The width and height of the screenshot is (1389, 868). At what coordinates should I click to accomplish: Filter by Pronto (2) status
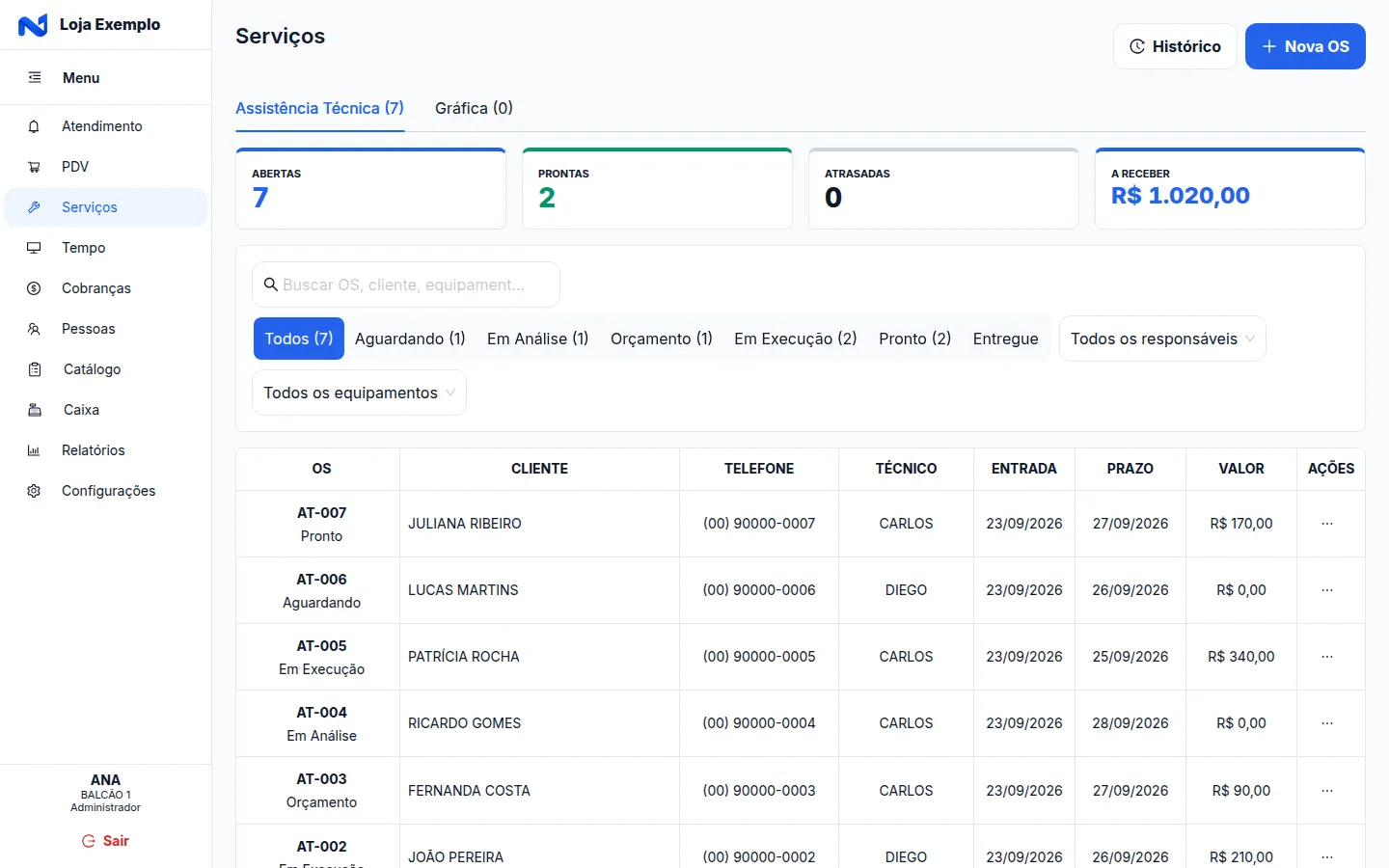pos(914,339)
